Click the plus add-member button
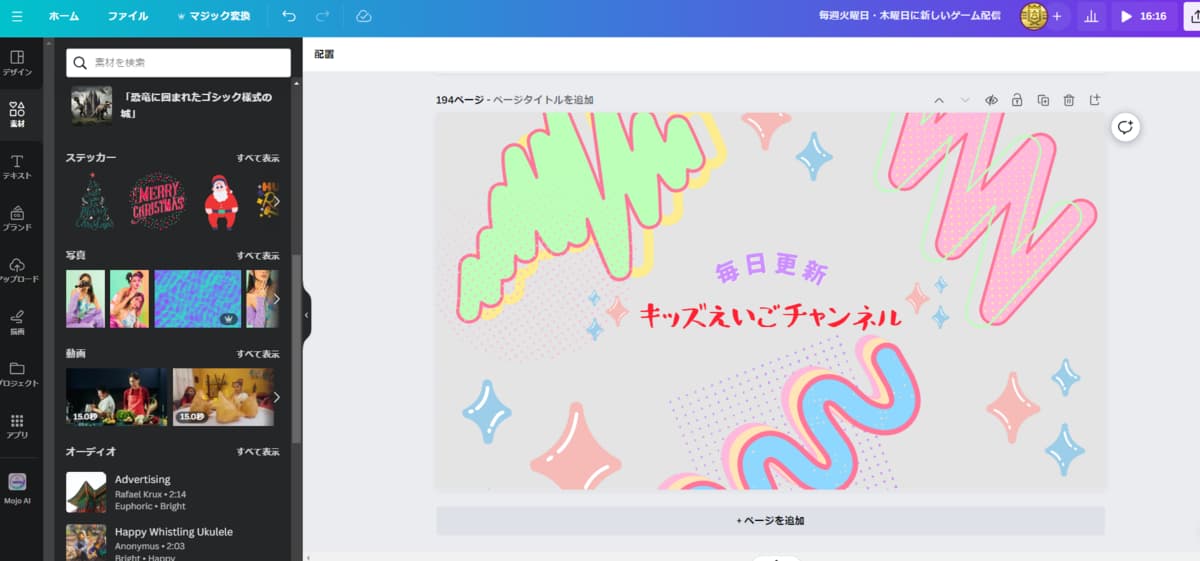The width and height of the screenshot is (1200, 561). (x=1057, y=16)
